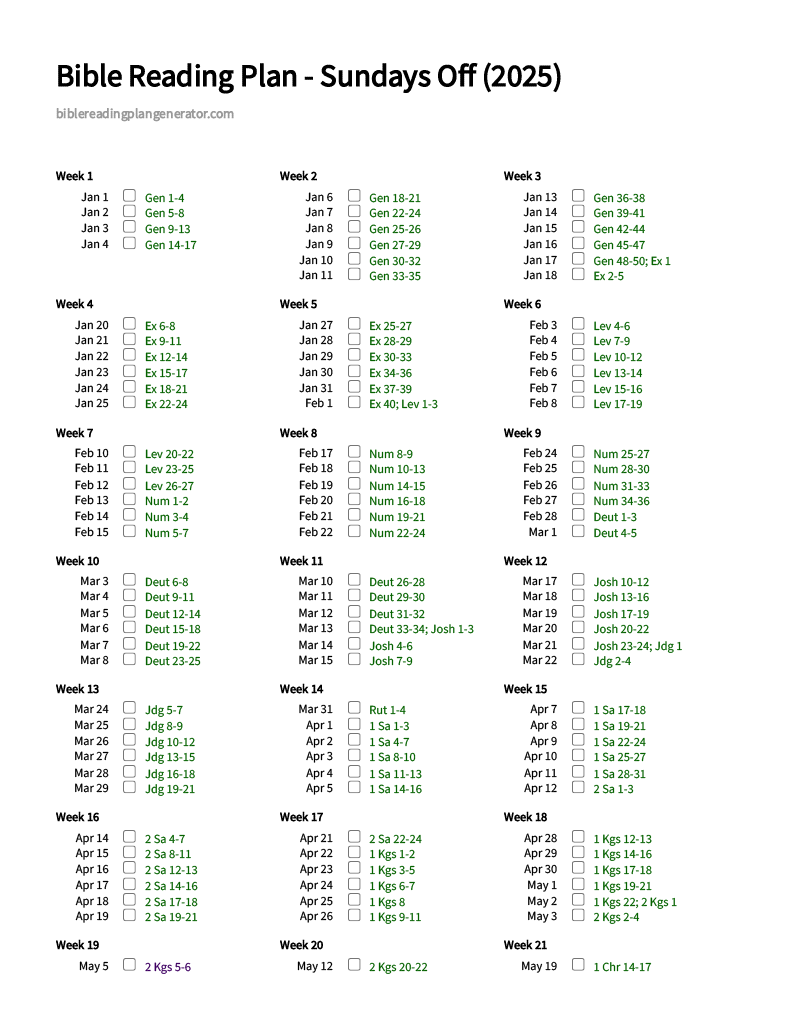Open the Gen 1-4 passage link
The image size is (791, 1024).
(165, 198)
